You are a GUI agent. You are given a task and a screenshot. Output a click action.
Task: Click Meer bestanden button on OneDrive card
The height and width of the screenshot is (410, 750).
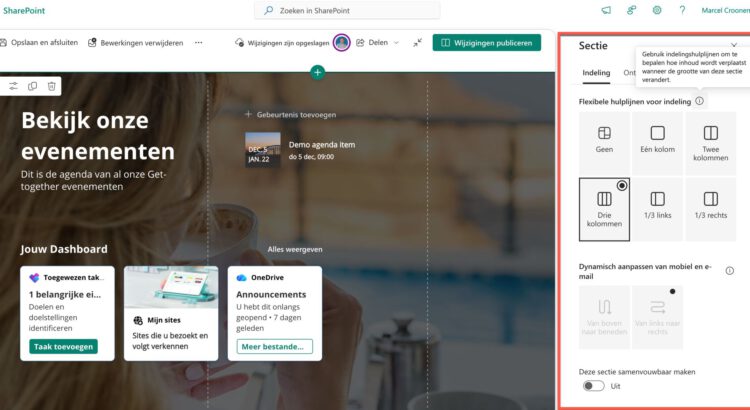point(275,346)
